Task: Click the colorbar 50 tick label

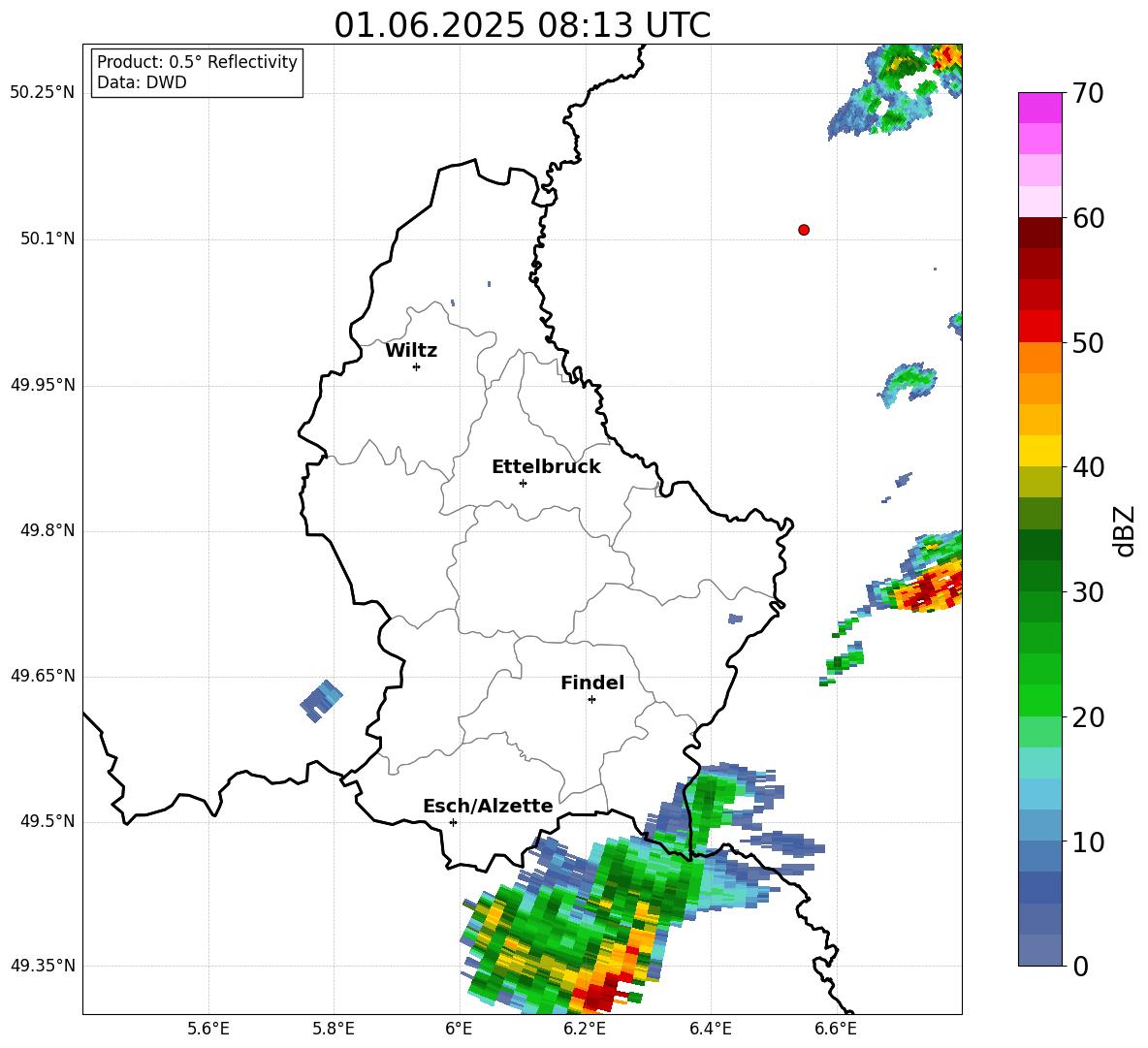Action: (x=1088, y=343)
